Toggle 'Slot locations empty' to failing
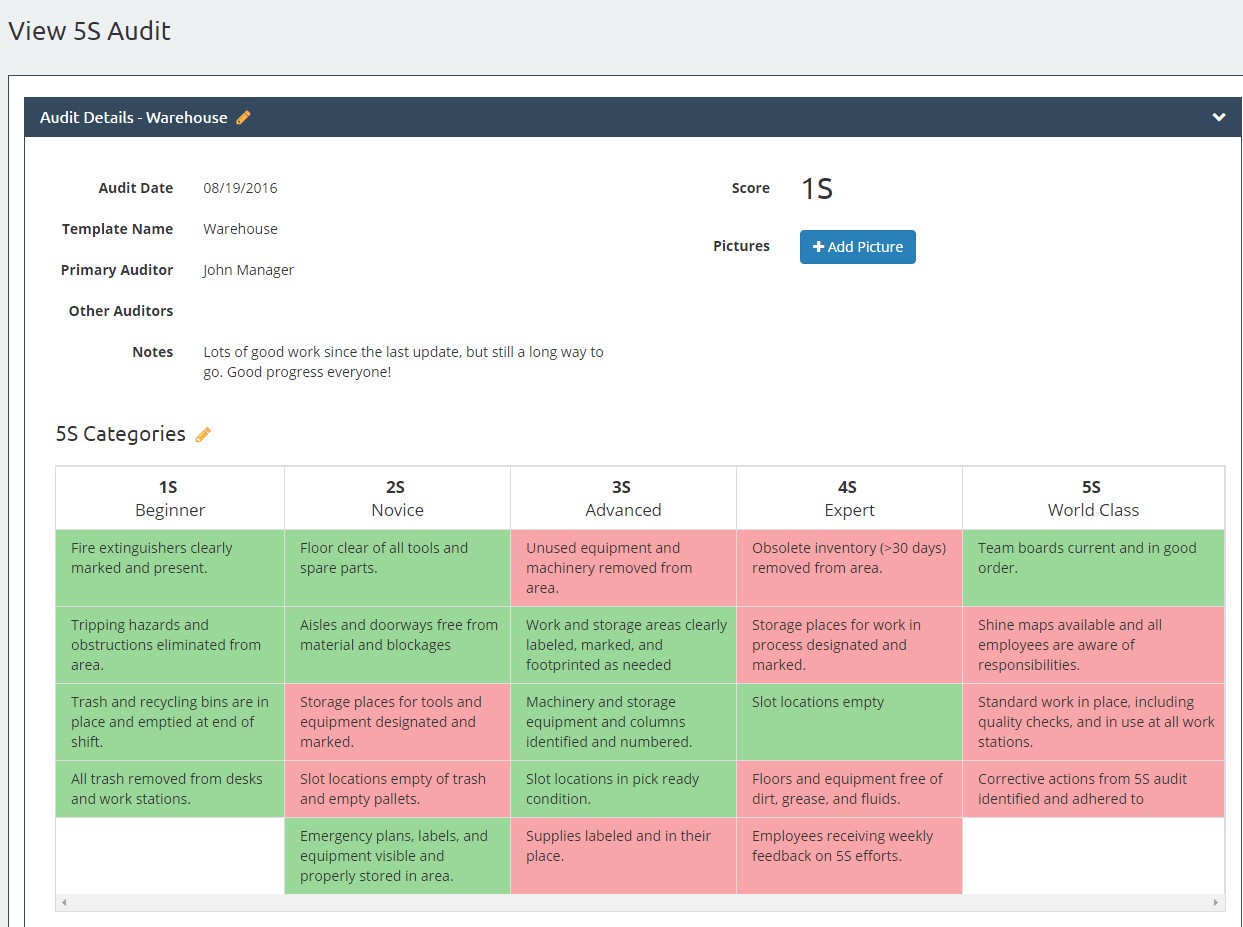This screenshot has width=1243, height=927. tap(848, 721)
